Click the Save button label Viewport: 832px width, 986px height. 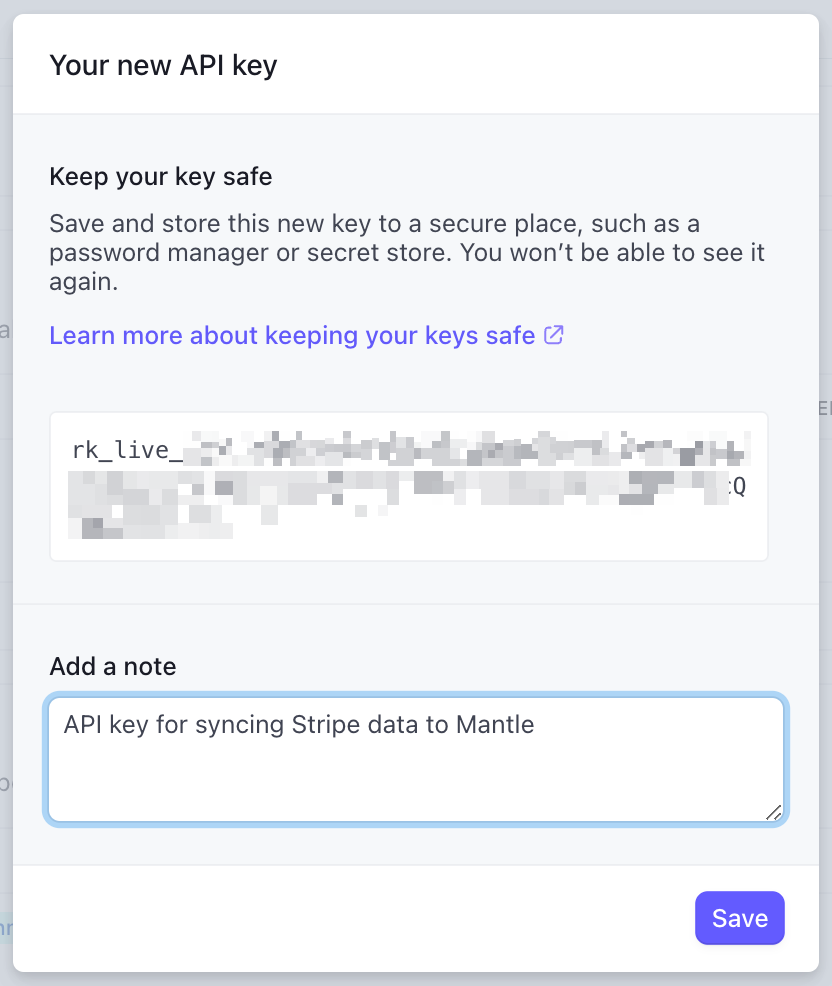(x=739, y=917)
